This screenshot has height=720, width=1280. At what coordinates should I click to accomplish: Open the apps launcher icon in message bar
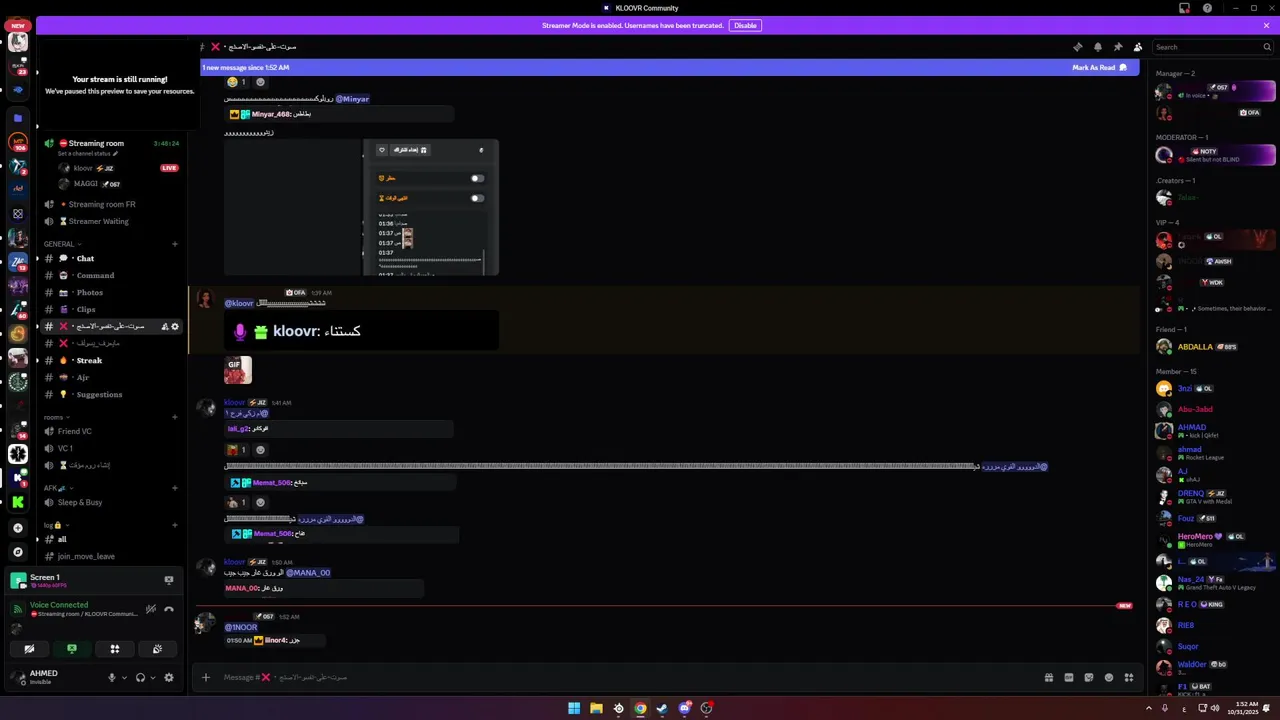[x=1129, y=677]
